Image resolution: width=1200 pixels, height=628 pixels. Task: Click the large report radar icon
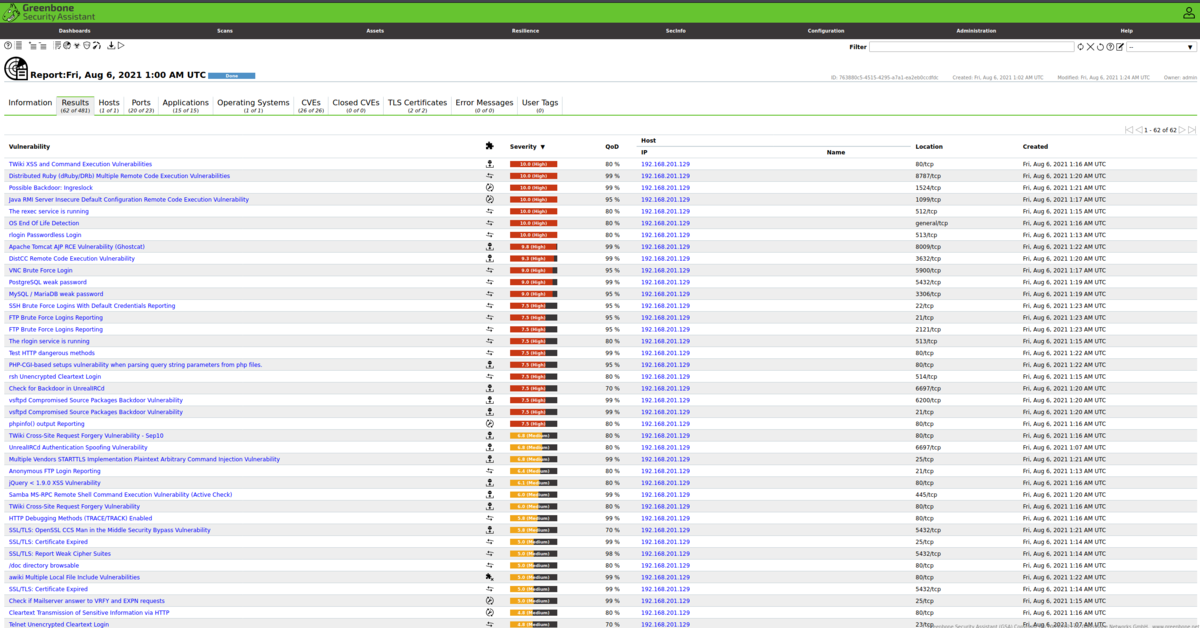tap(16, 69)
